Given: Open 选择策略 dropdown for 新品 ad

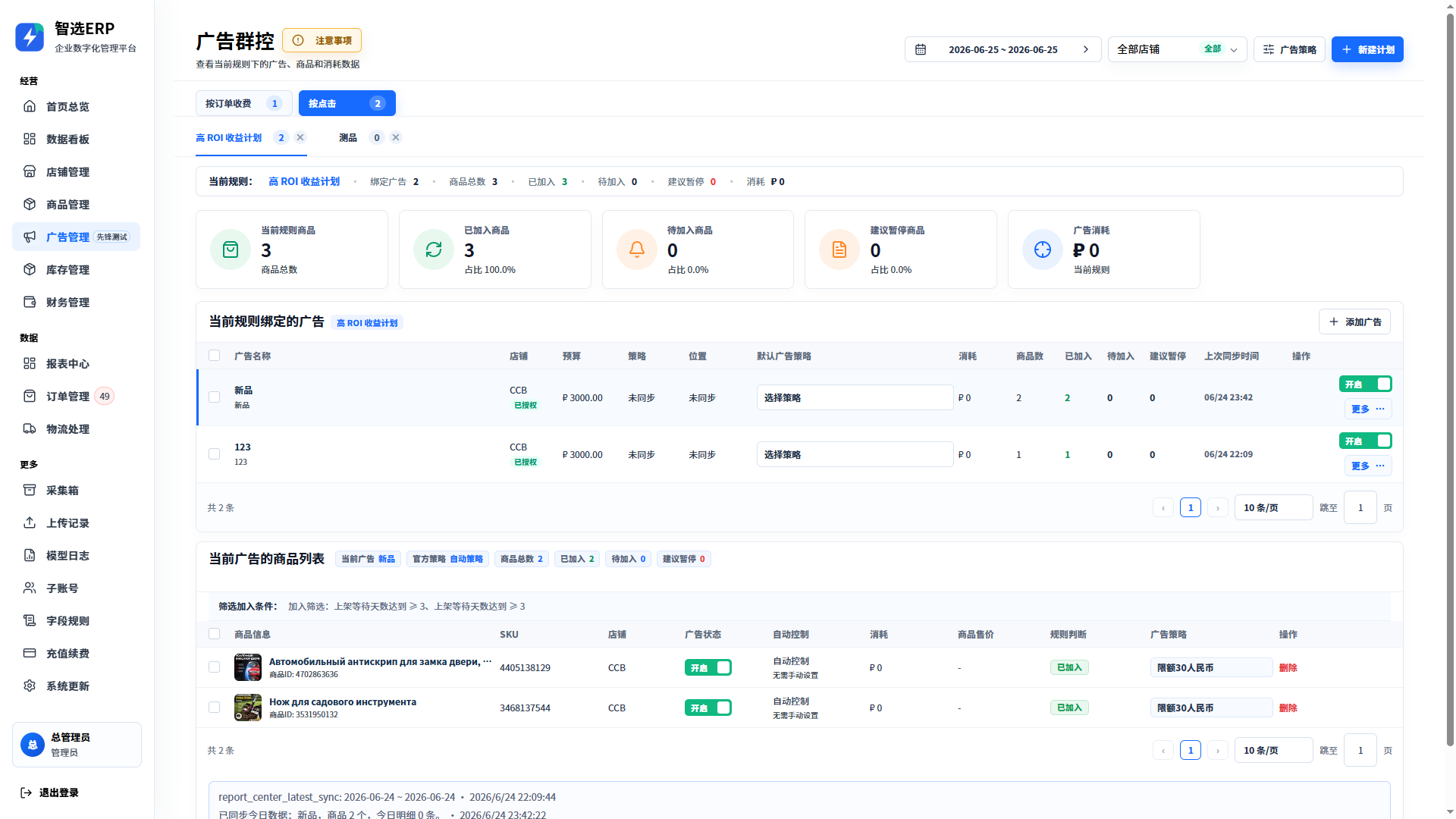Looking at the screenshot, I should [855, 397].
